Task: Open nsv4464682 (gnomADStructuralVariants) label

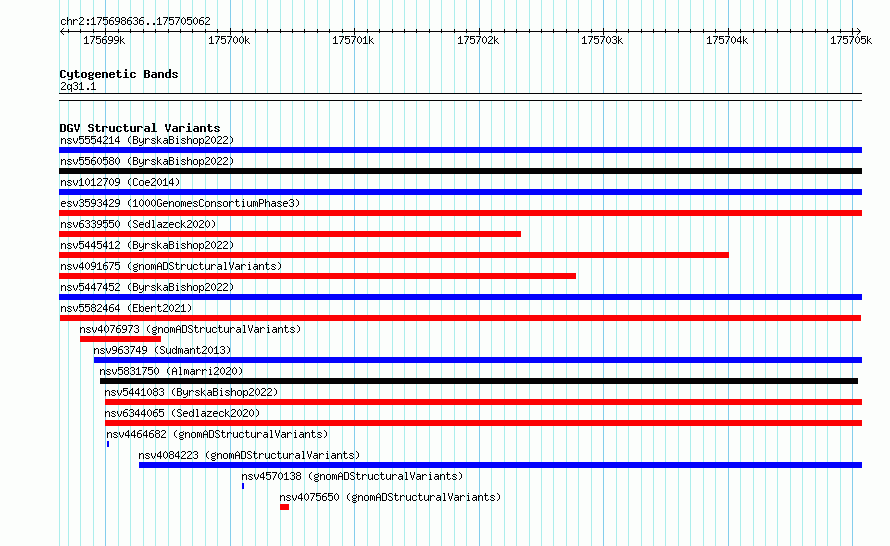Action: (x=217, y=434)
